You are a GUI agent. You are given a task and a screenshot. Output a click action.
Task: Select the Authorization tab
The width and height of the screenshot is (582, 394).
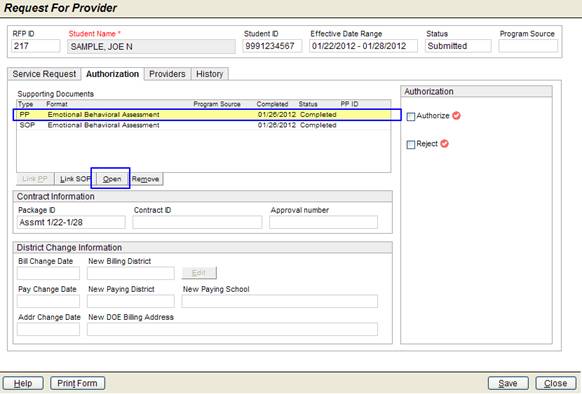[x=112, y=74]
